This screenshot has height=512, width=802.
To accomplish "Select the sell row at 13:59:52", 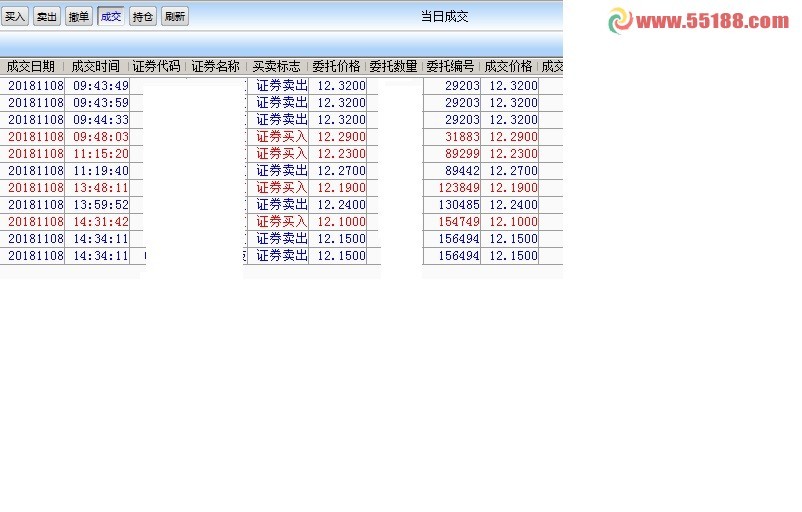I will coord(100,205).
